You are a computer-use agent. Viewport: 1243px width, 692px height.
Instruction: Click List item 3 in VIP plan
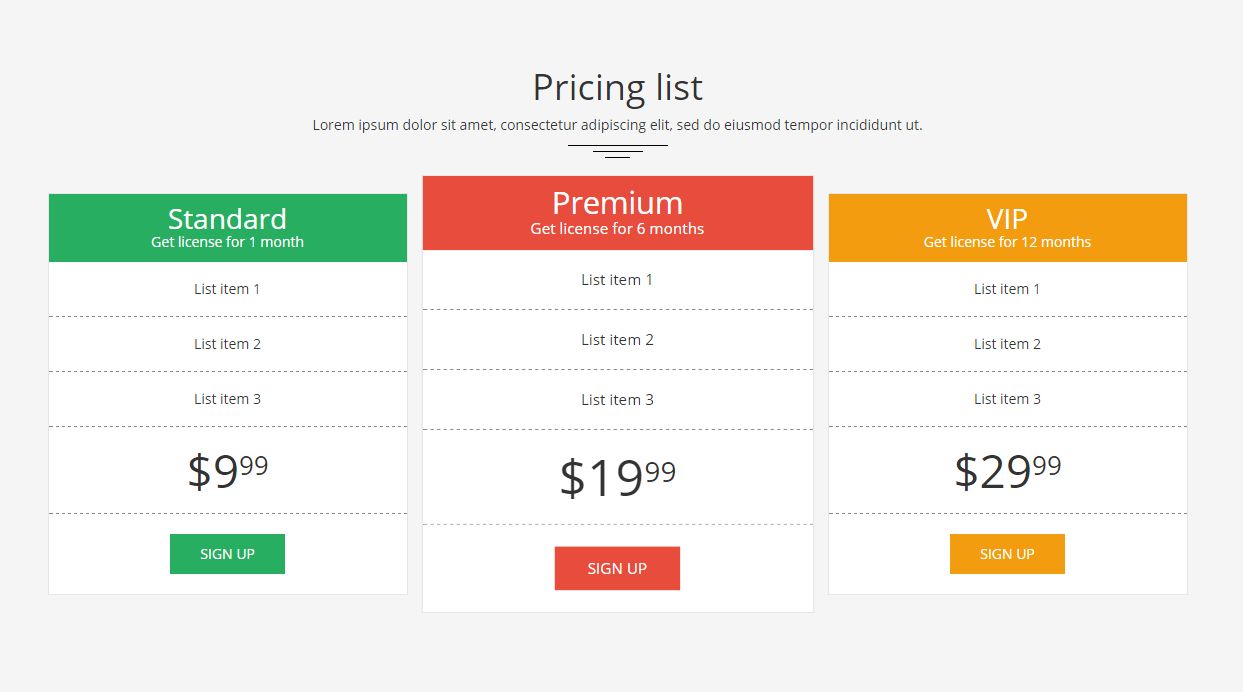coord(1007,399)
